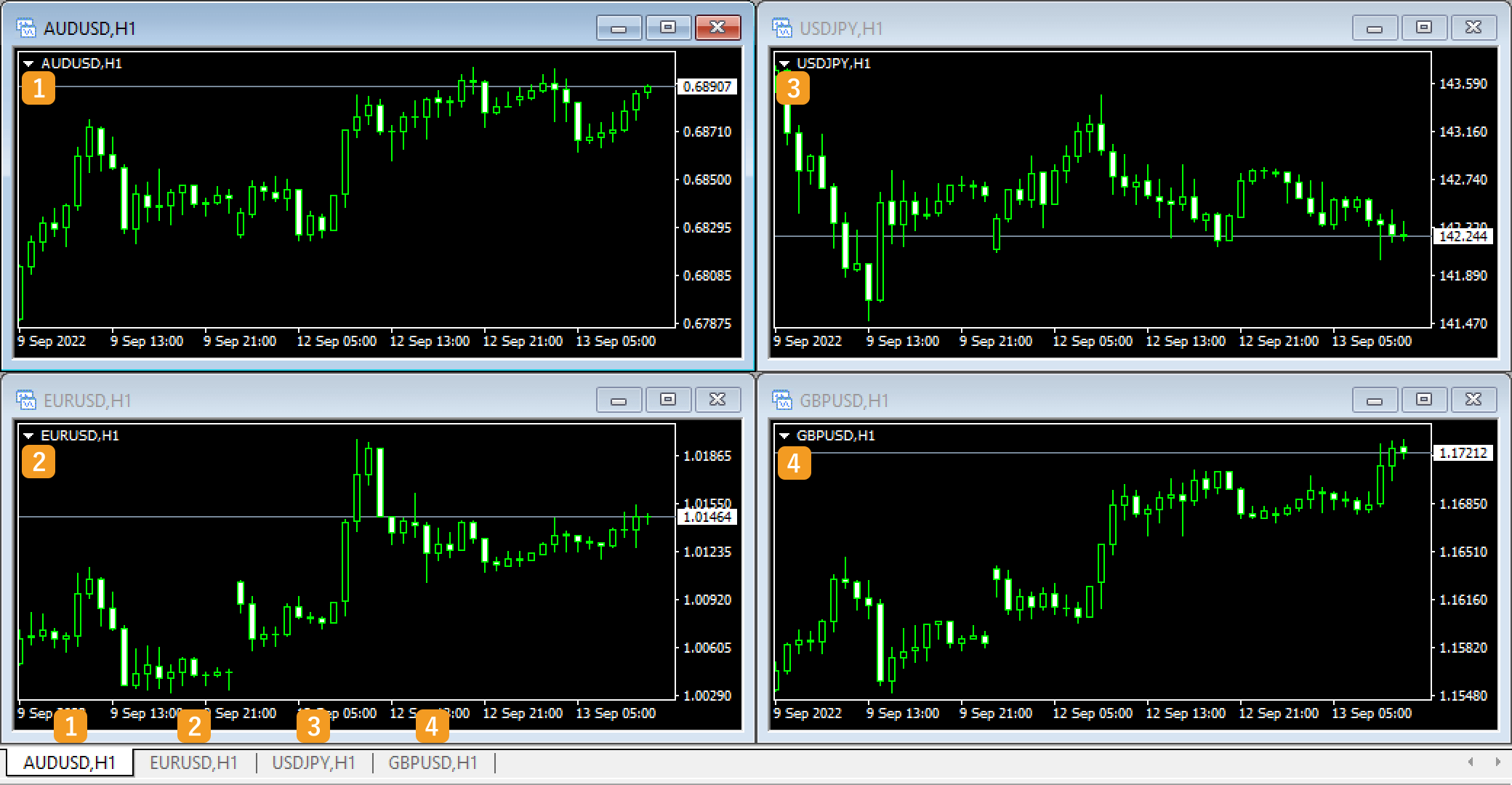This screenshot has width=1512, height=785.
Task: Click 13 Sep 05:00 on USDJPY time axis
Action: point(1372,341)
